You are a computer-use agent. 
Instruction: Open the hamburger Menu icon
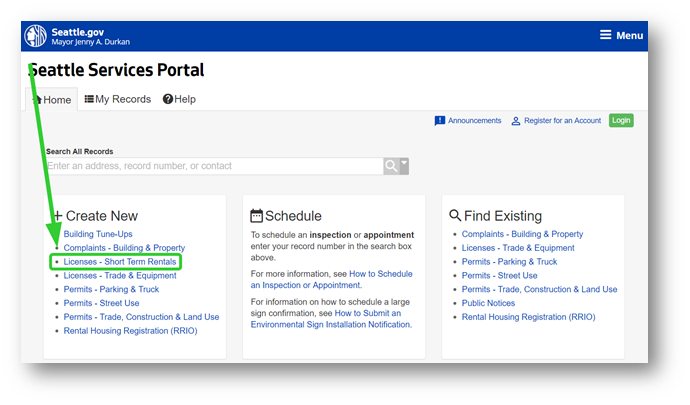click(x=606, y=35)
